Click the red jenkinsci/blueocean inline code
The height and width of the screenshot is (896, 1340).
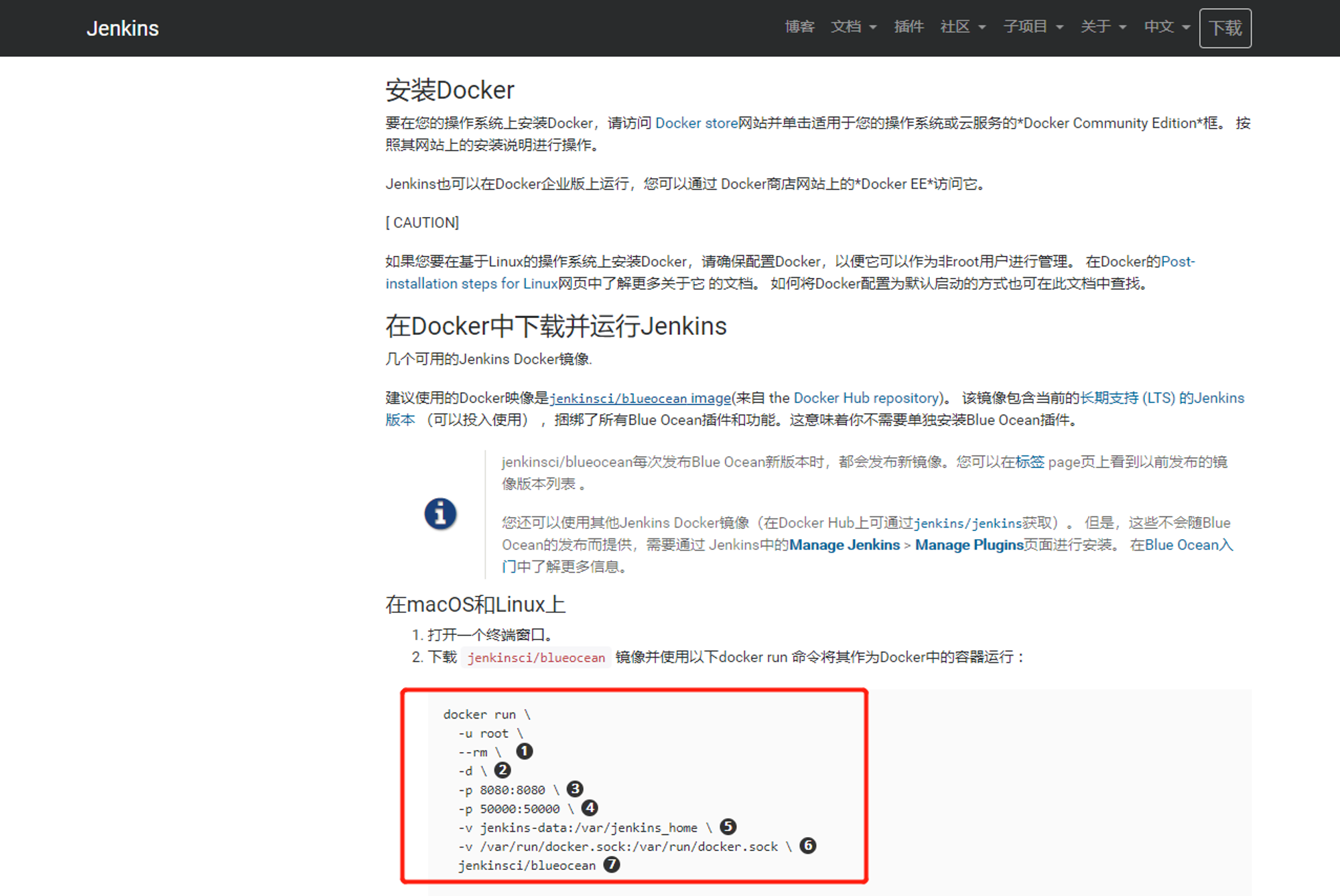tap(536, 658)
